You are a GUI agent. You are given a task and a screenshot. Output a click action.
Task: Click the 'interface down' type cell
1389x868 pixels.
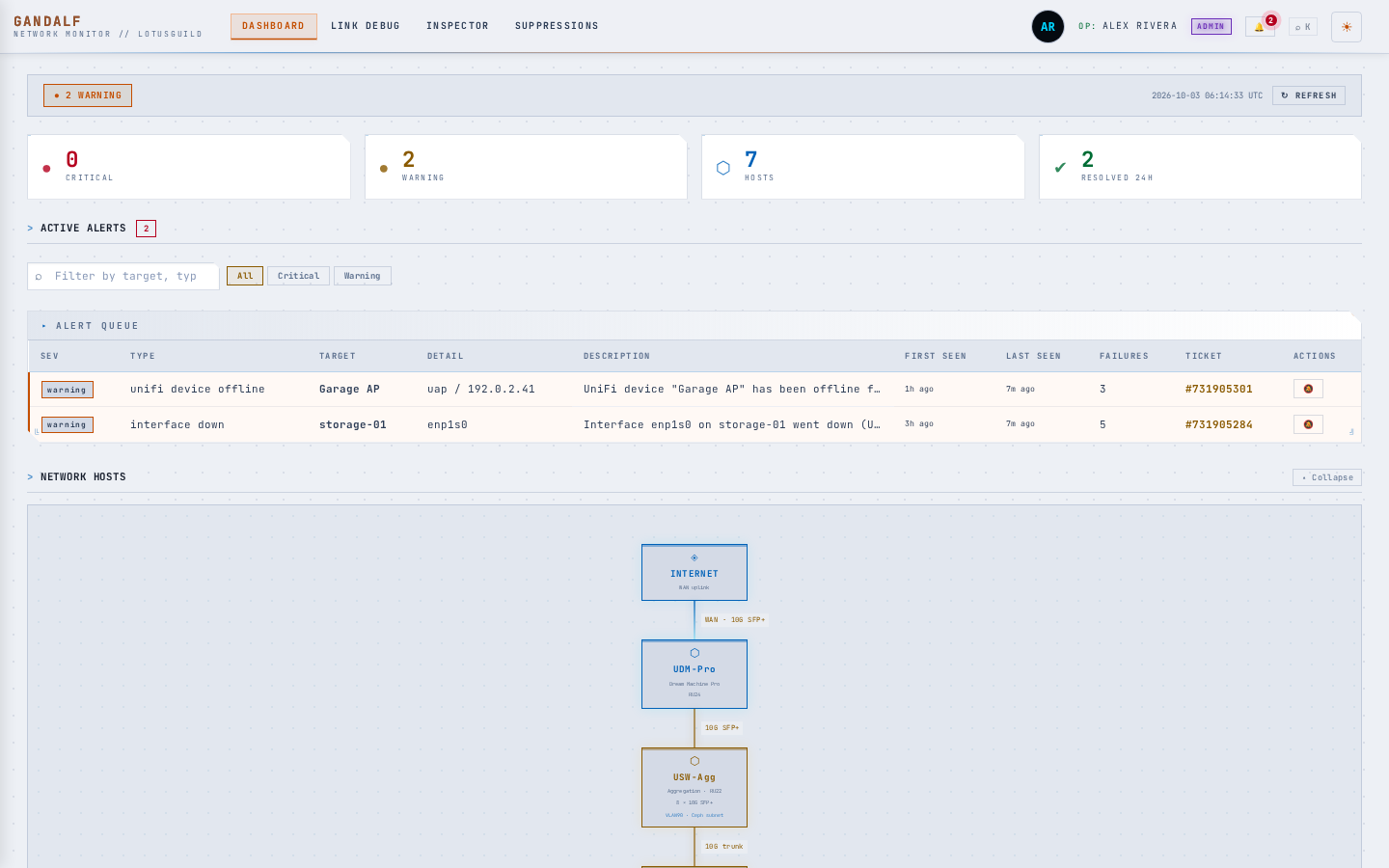click(177, 424)
